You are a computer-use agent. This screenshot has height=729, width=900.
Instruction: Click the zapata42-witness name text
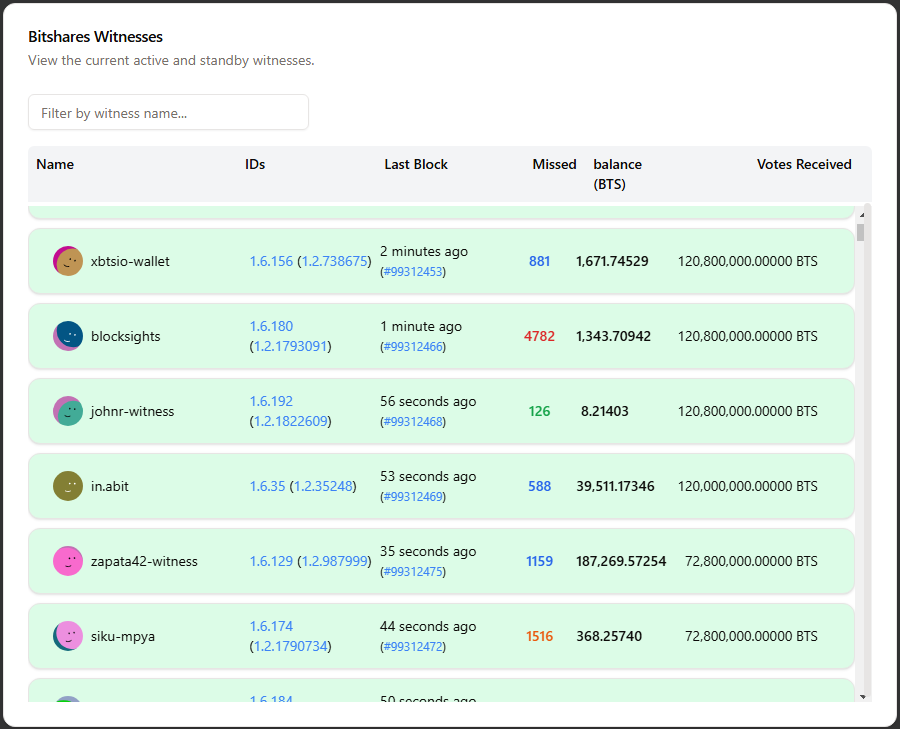(x=144, y=561)
